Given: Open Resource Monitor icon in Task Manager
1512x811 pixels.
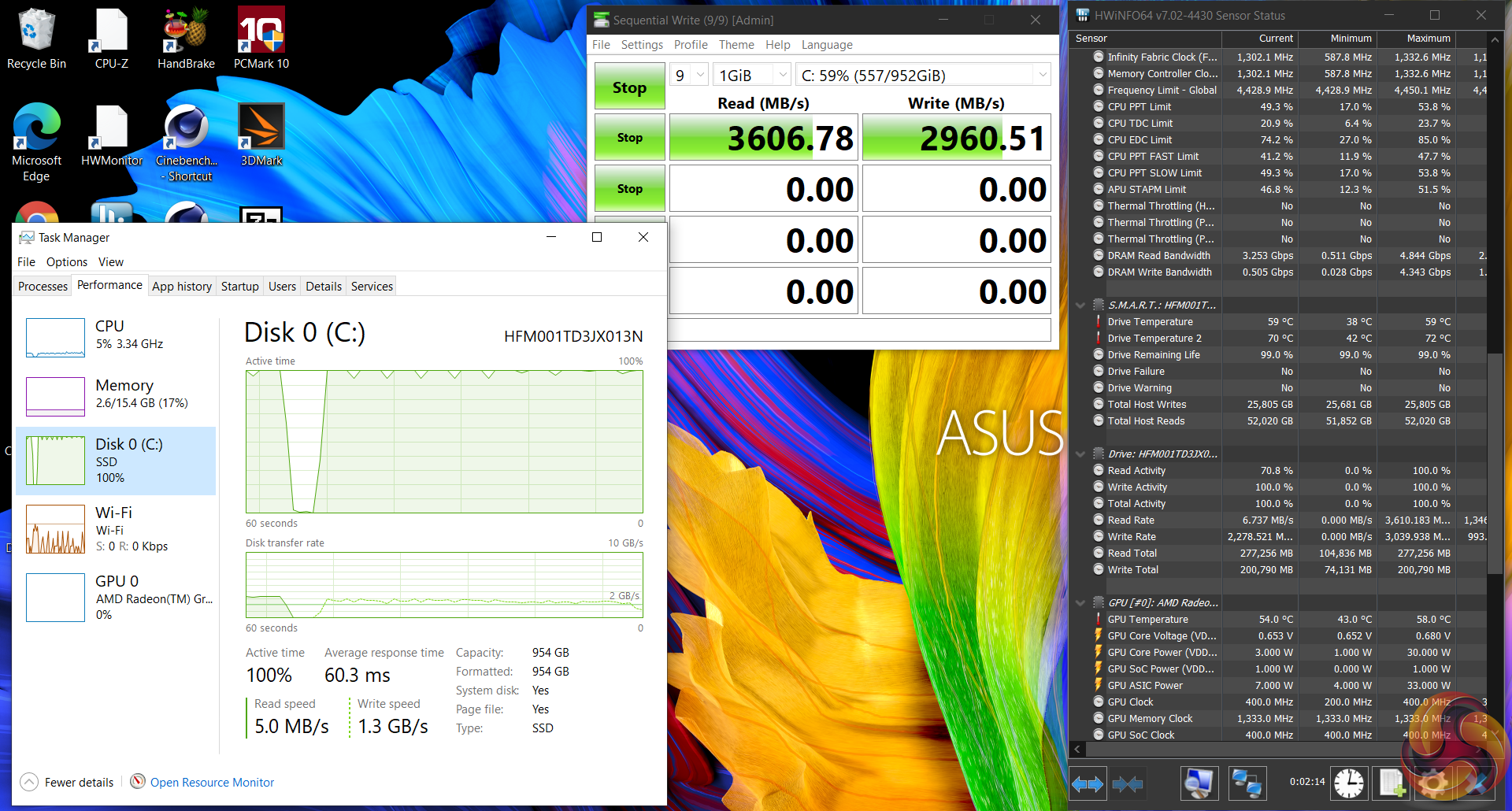Looking at the screenshot, I should [x=138, y=781].
